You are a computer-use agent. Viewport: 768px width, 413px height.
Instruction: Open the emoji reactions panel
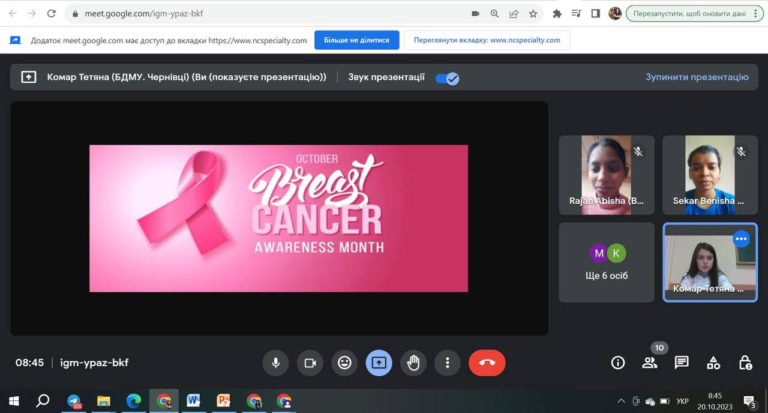click(344, 362)
